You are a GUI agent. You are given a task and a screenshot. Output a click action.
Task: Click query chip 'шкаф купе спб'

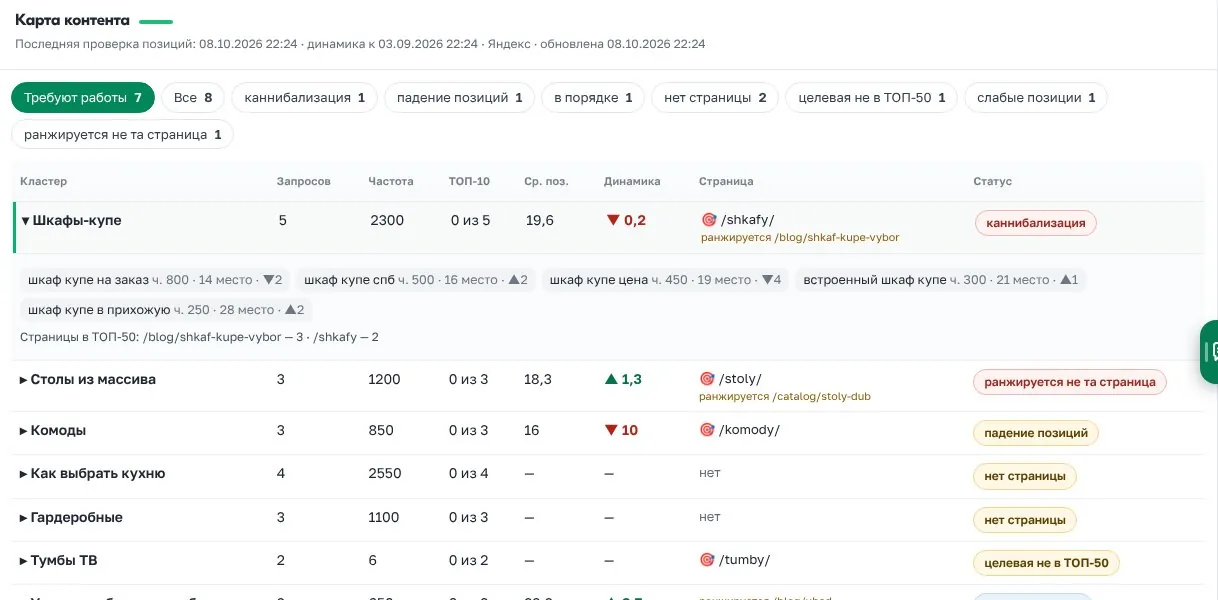[415, 280]
